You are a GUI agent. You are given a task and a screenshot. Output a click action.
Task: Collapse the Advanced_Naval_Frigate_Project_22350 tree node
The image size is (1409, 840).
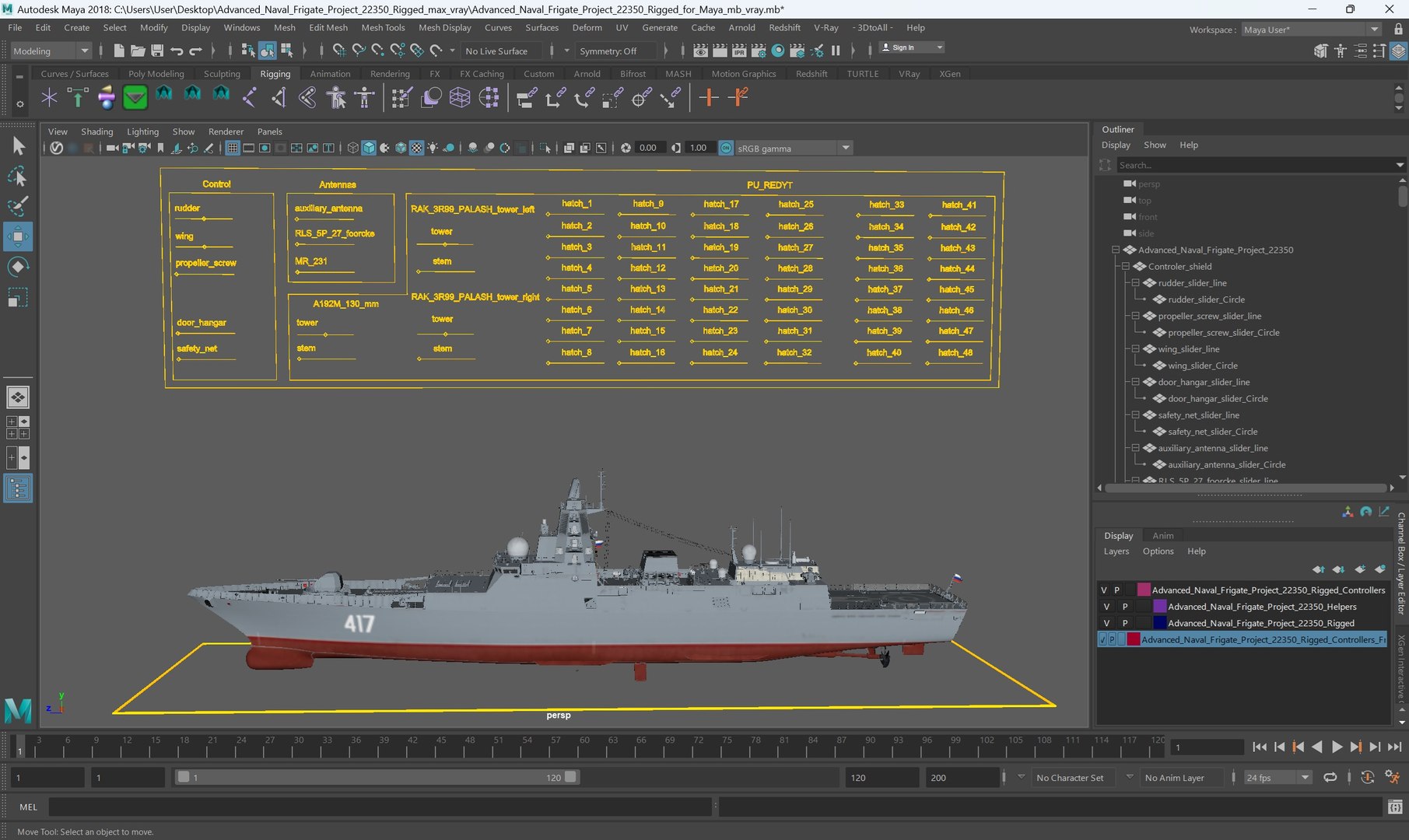coord(1115,250)
